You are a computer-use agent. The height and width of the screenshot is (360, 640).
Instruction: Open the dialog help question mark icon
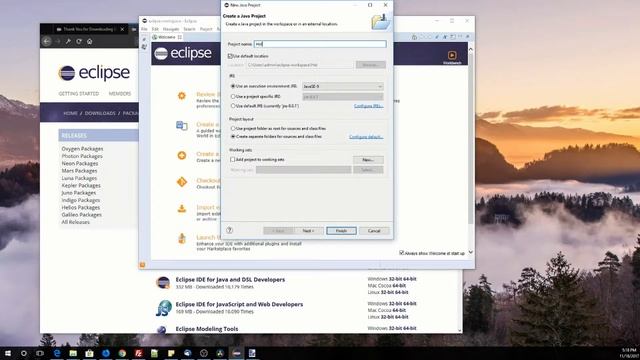pos(229,230)
